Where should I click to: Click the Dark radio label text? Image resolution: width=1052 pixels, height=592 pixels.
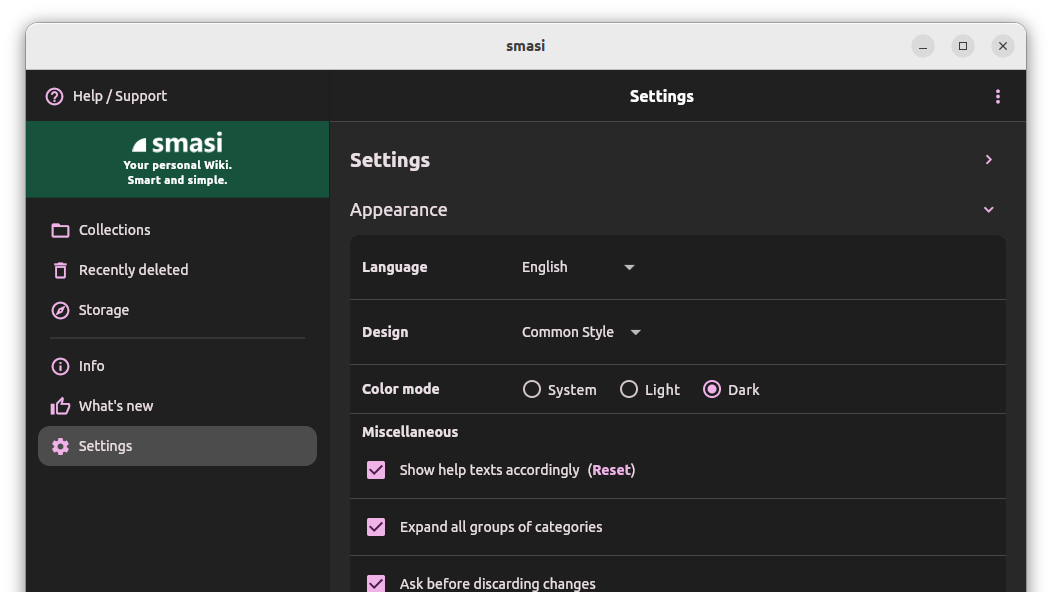click(743, 390)
